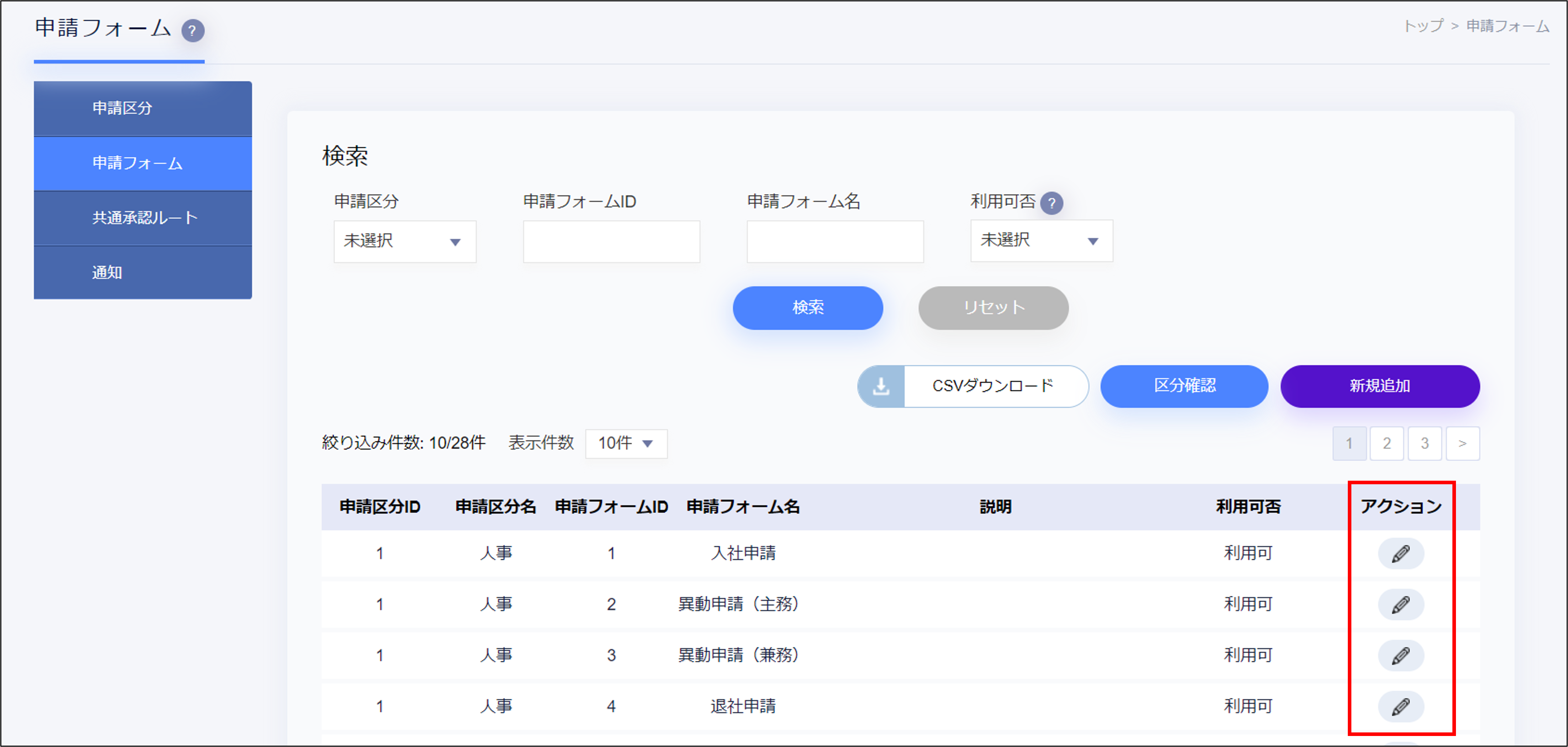
Task: Open help icon next to 申請フォーム title
Action: 193,30
